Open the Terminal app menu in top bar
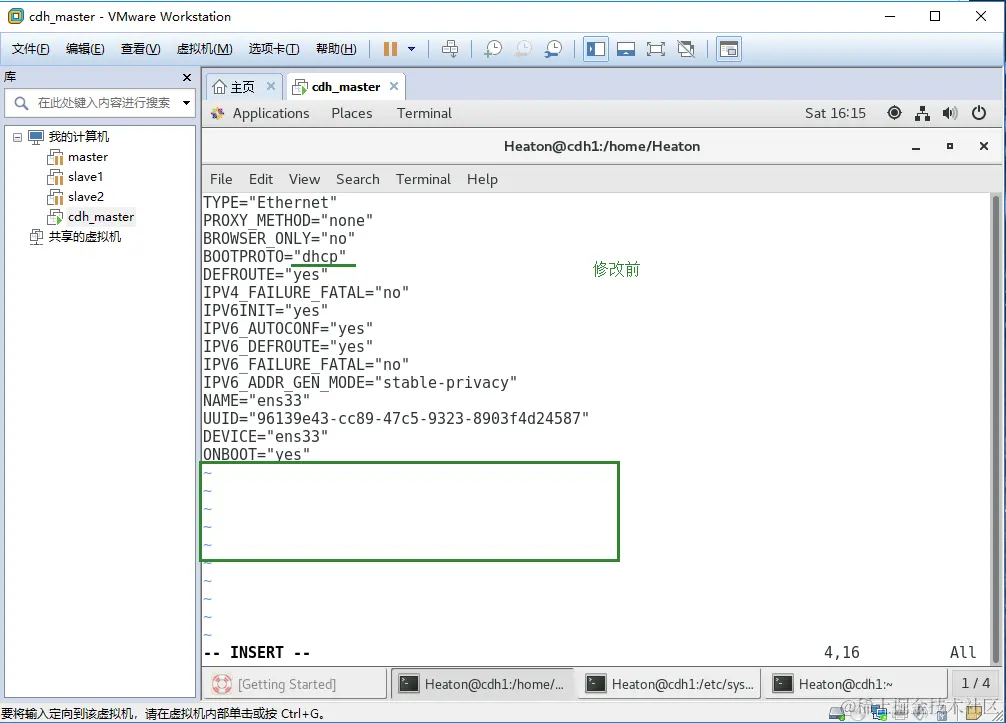This screenshot has height=723, width=1006. point(424,114)
